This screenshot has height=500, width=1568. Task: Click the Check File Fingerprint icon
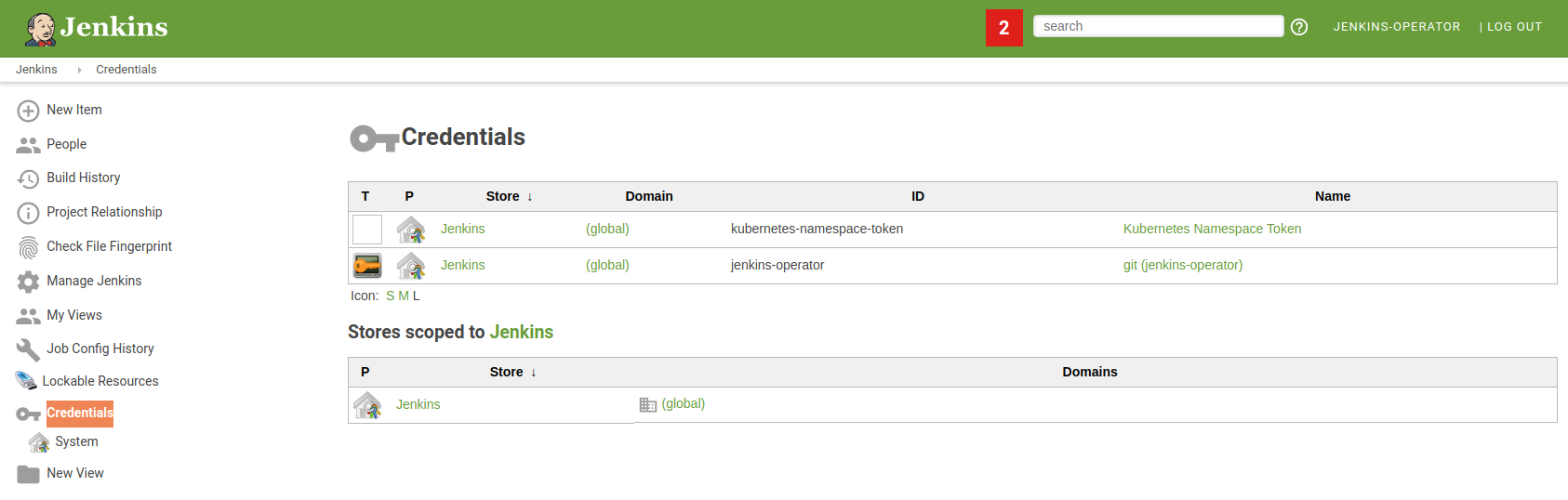(x=28, y=247)
